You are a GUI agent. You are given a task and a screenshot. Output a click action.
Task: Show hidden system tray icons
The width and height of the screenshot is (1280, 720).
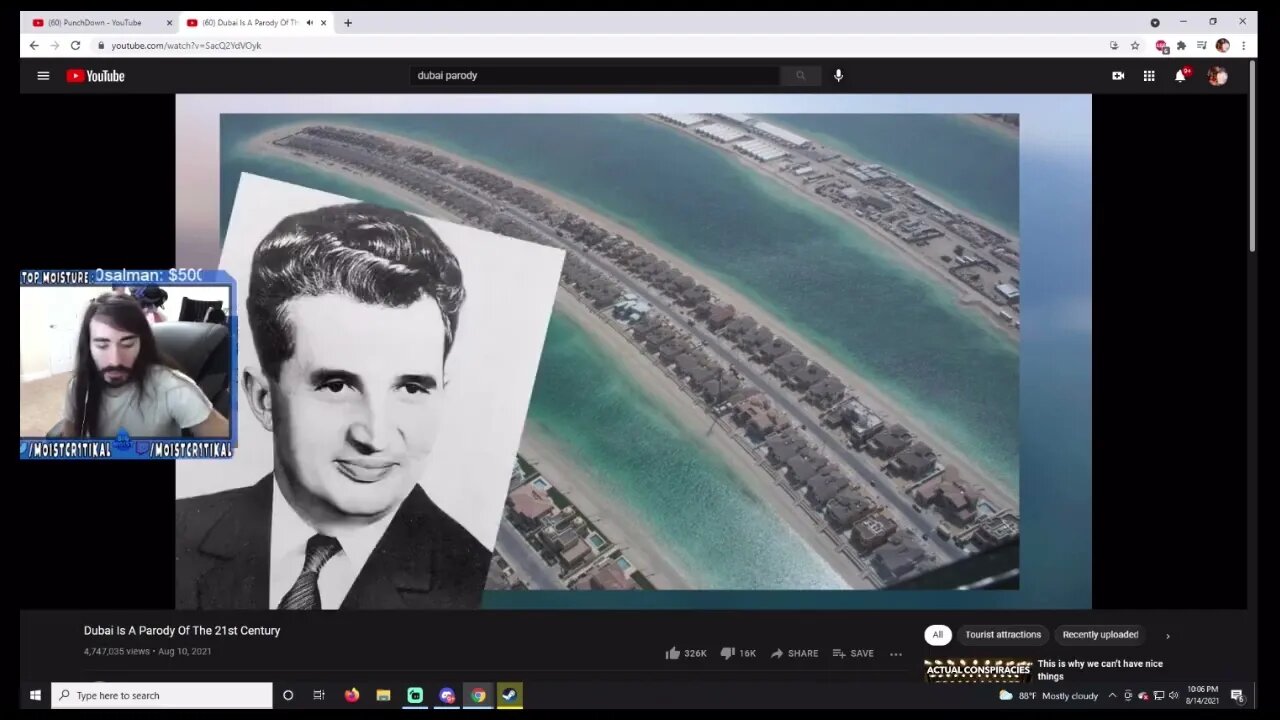pos(1112,695)
